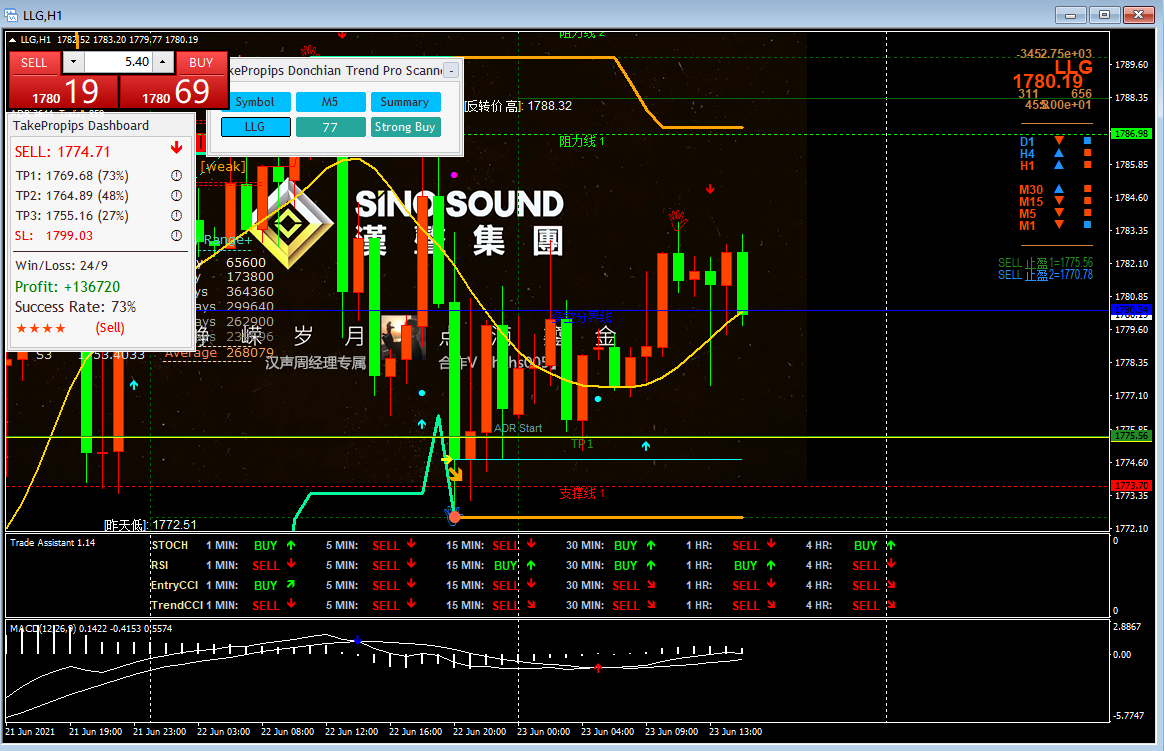Click the orange square next to H4
The image size is (1164, 751).
[x=1088, y=152]
